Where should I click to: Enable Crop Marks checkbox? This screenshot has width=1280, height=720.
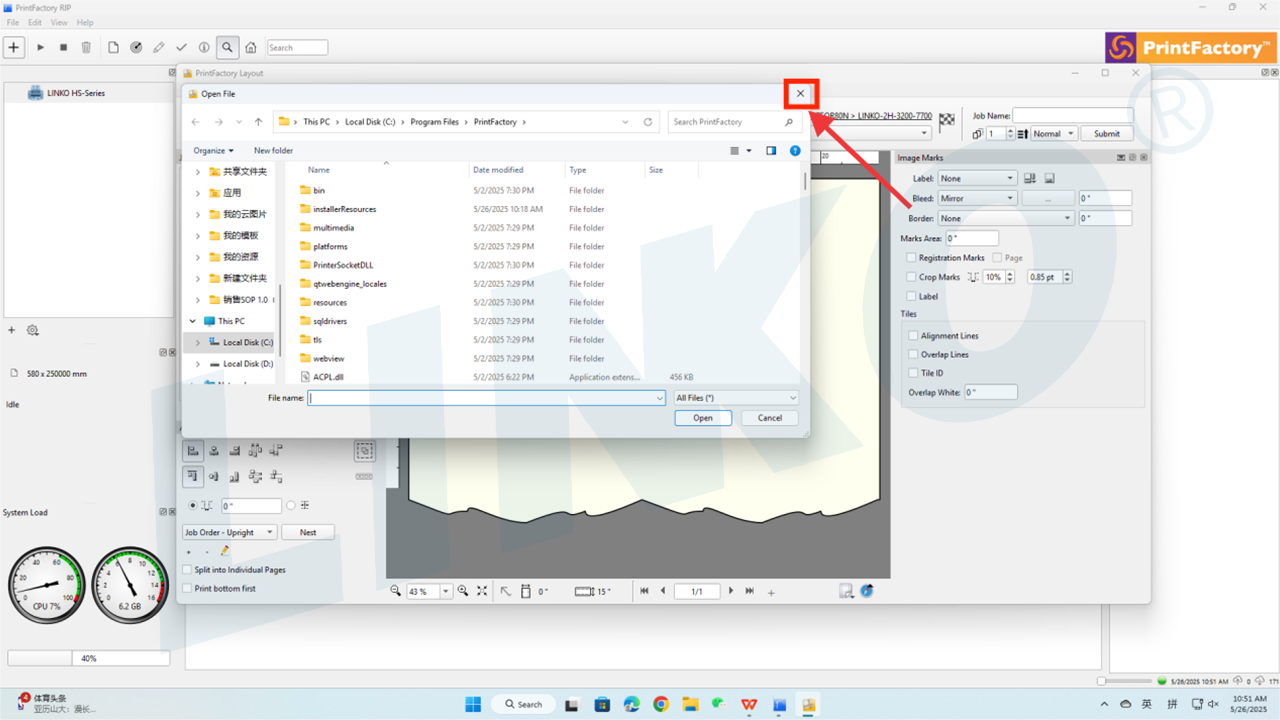(x=911, y=277)
